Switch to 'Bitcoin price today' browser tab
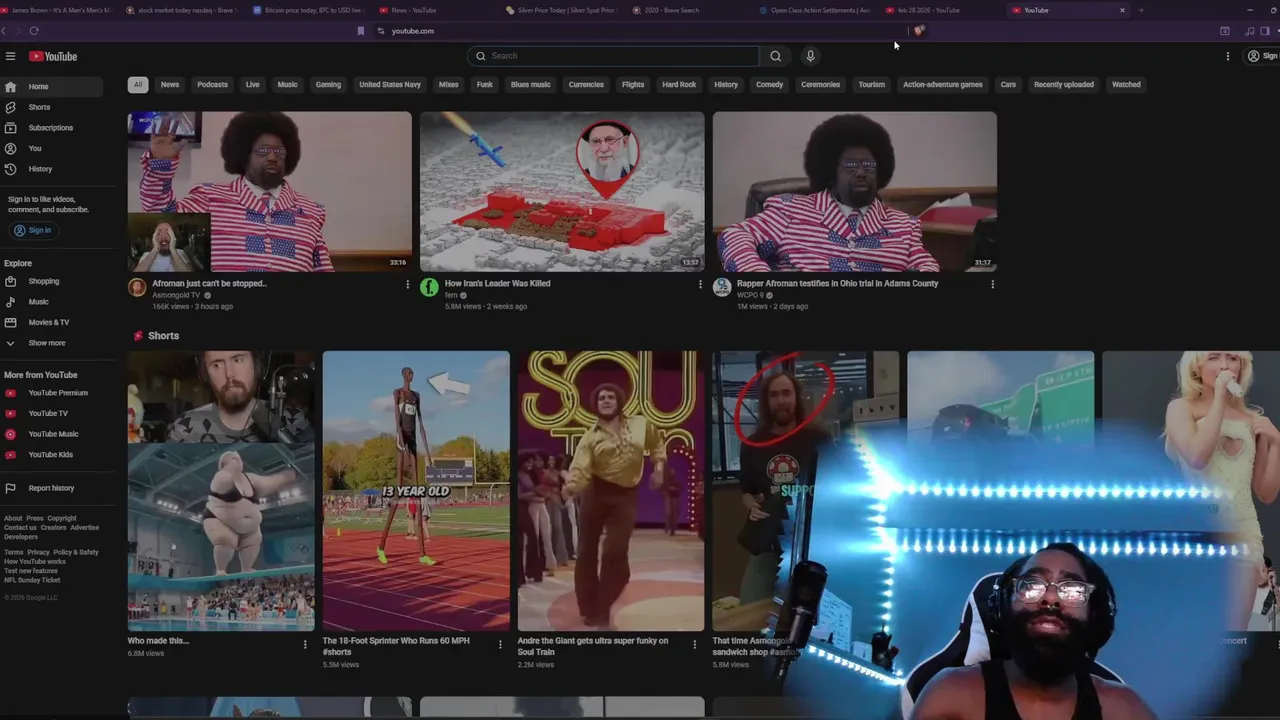Image resolution: width=1280 pixels, height=720 pixels. (308, 10)
